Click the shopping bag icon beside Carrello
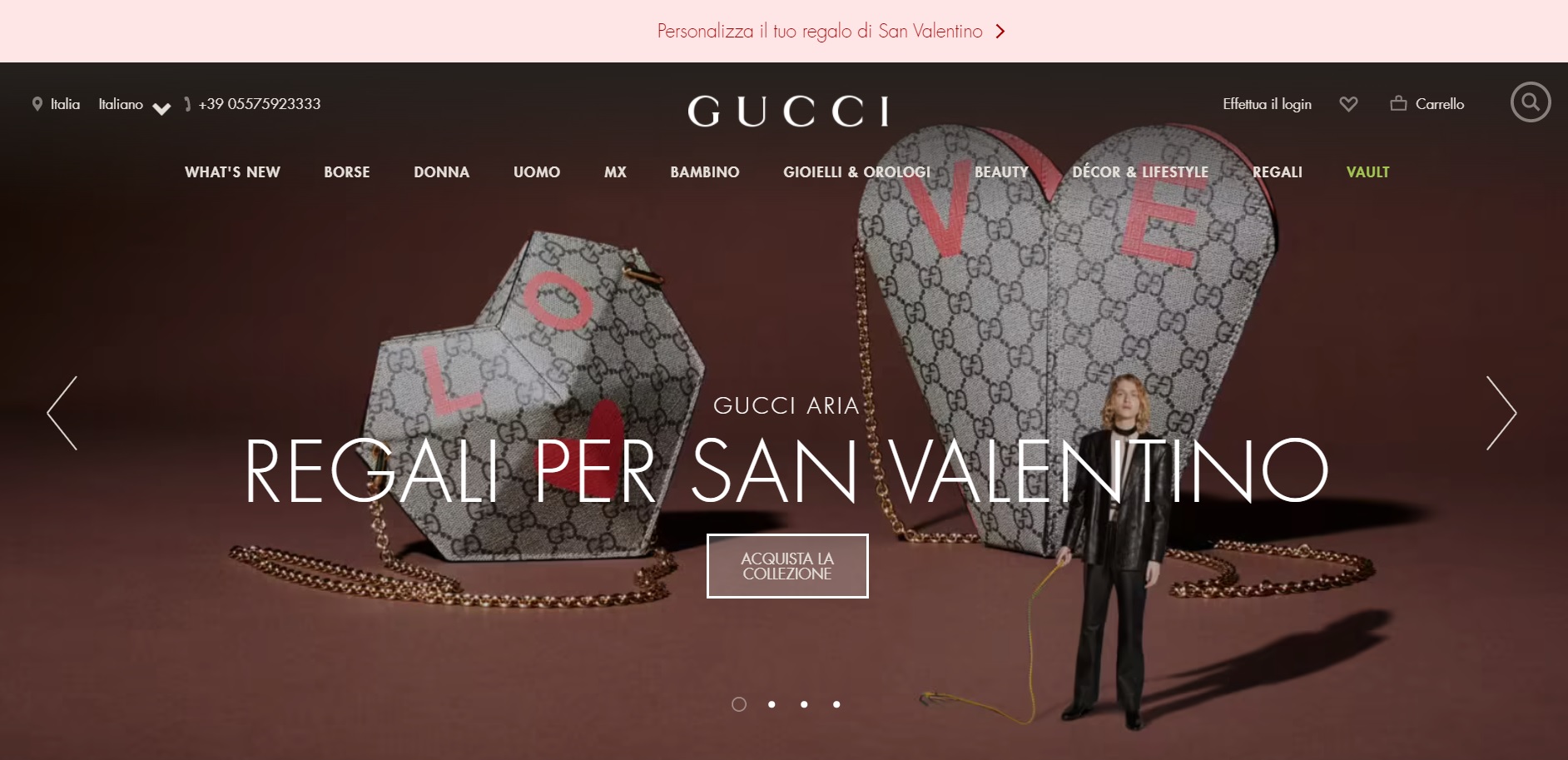1568x760 pixels. (x=1398, y=103)
